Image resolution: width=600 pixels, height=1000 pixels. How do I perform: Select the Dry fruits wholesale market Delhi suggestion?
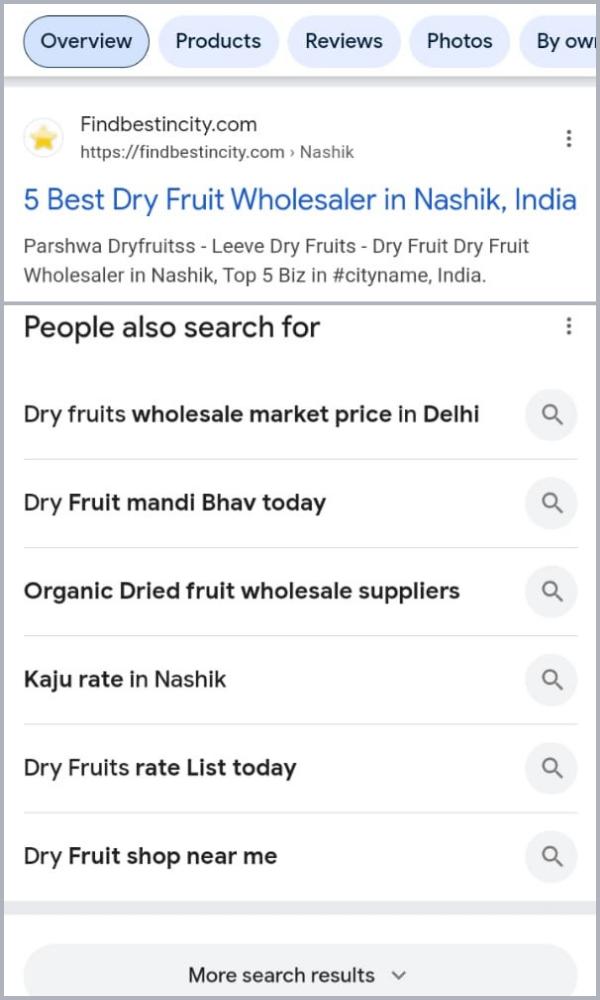pyautogui.click(x=252, y=414)
